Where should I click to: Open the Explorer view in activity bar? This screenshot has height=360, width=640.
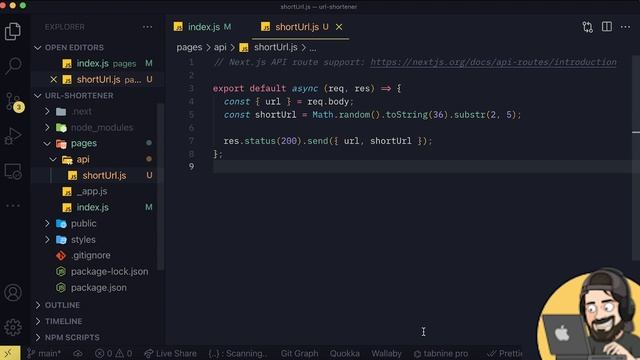[13, 31]
